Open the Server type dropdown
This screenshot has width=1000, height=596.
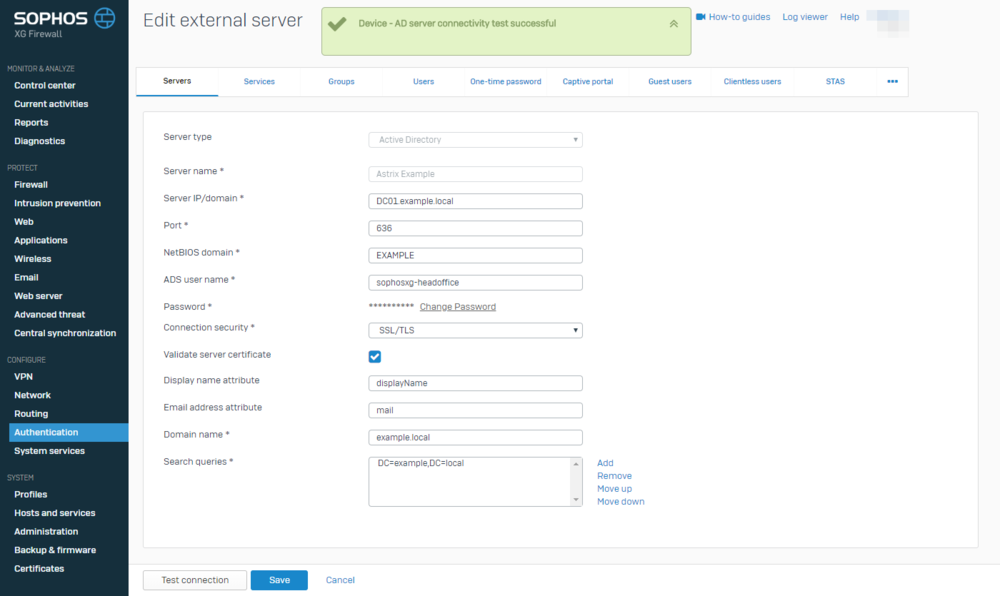tap(475, 139)
